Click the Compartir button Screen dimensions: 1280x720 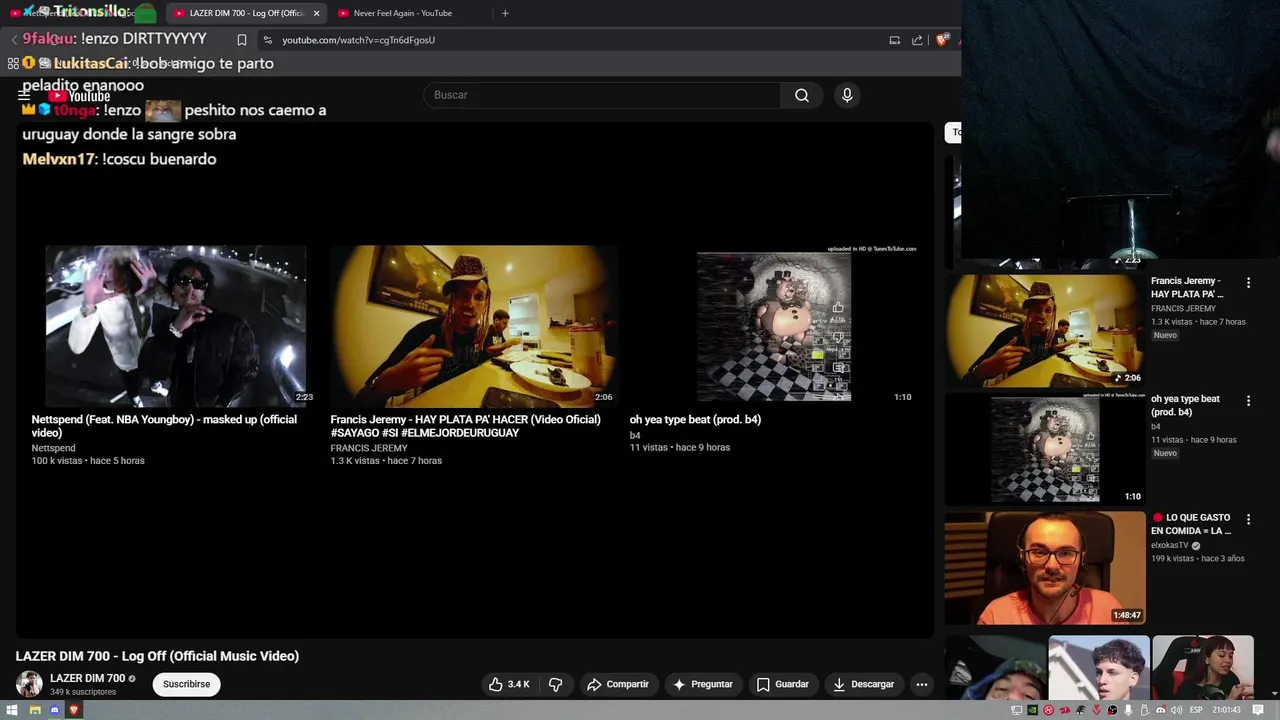[x=618, y=684]
